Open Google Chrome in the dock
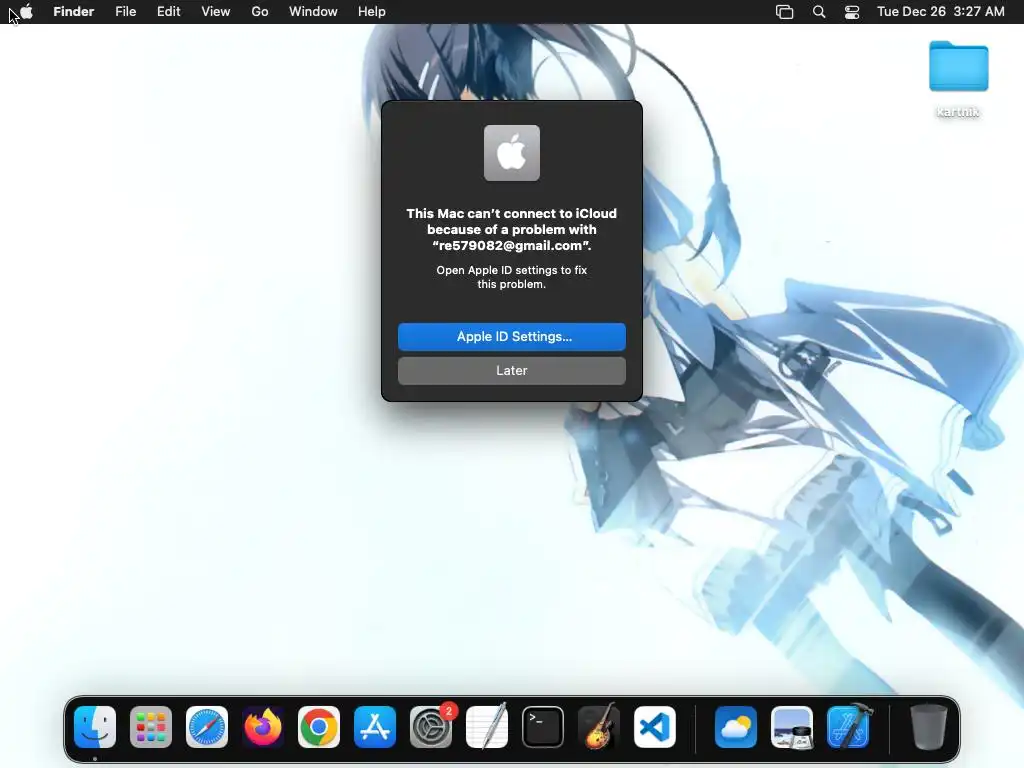Screen dimensions: 1024x768 pyautogui.click(x=319, y=727)
